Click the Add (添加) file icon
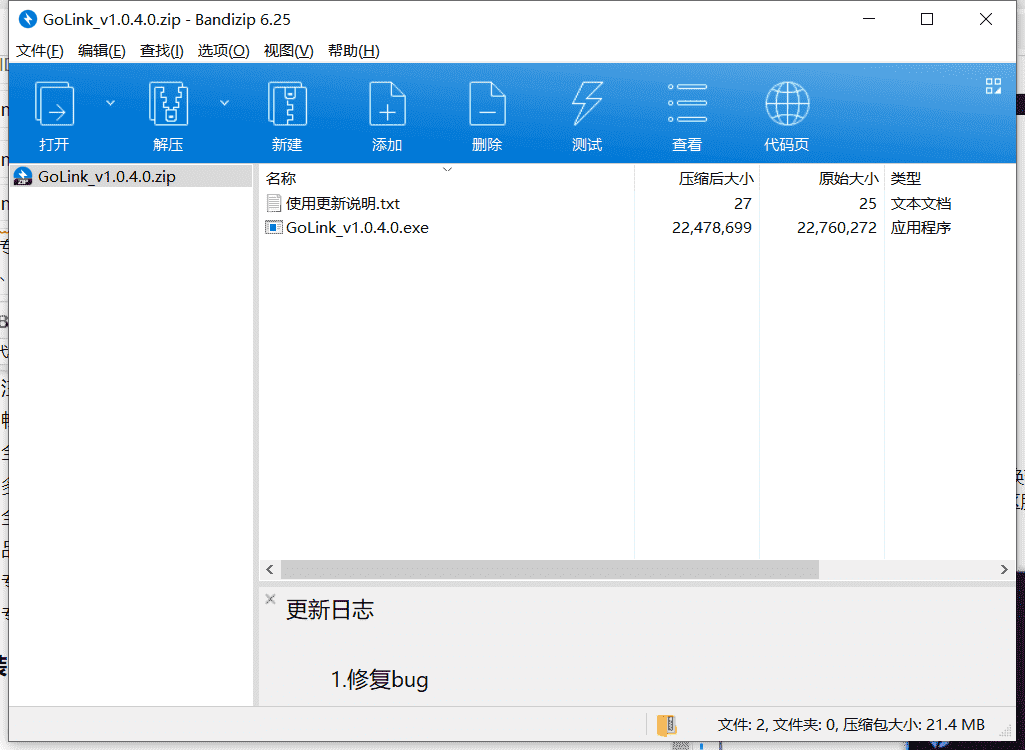The width and height of the screenshot is (1025, 750). pos(387,103)
